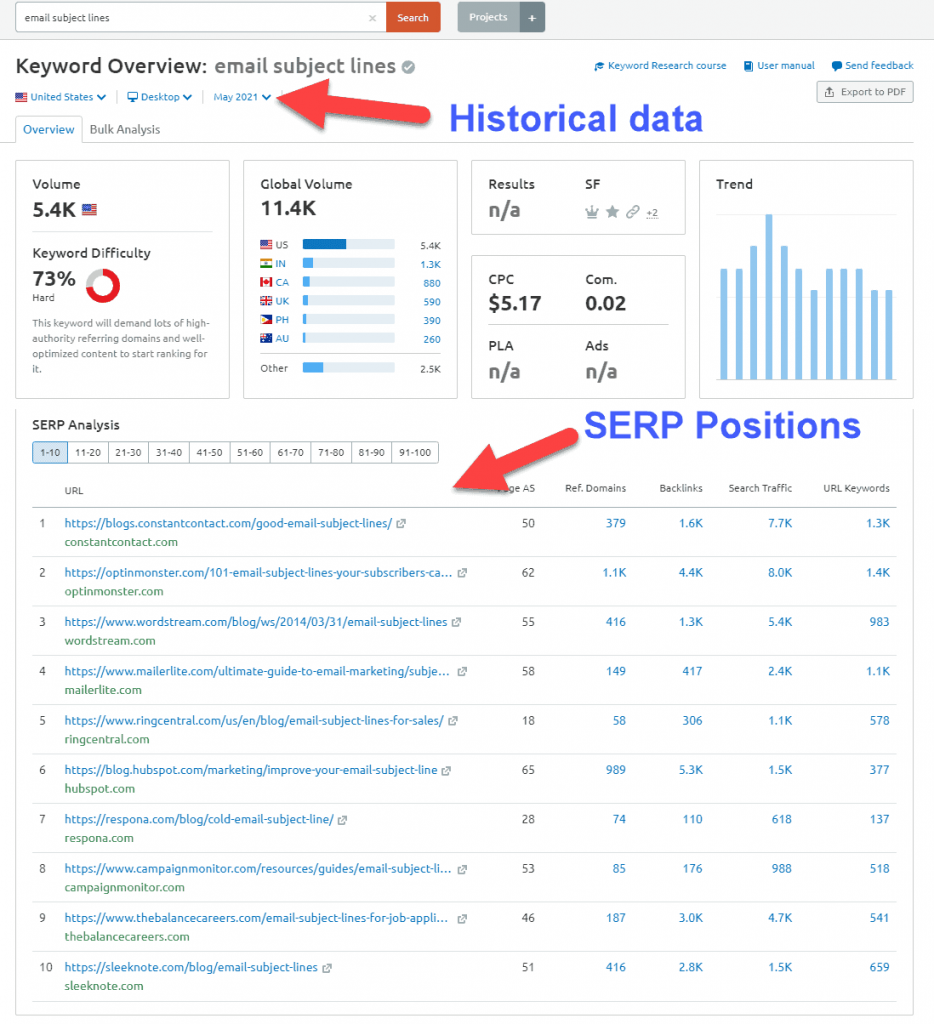Click the plus icon beside Projects
This screenshot has height=1024, width=934.
(x=532, y=18)
